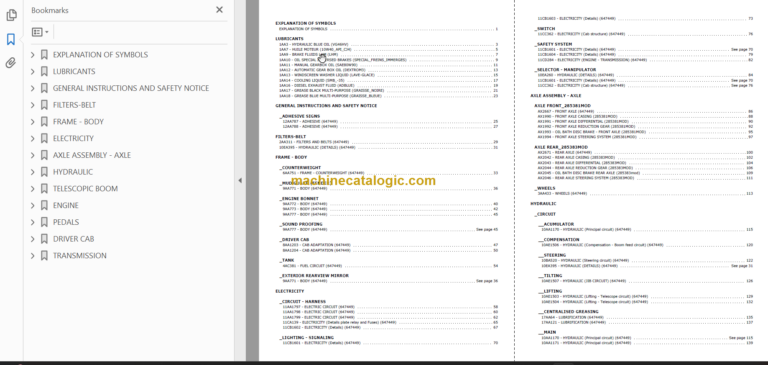Viewport: 768px width, 365px height.
Task: Expand the EXPLANATION OF SYMBOLS bookmark
Action: (33, 55)
